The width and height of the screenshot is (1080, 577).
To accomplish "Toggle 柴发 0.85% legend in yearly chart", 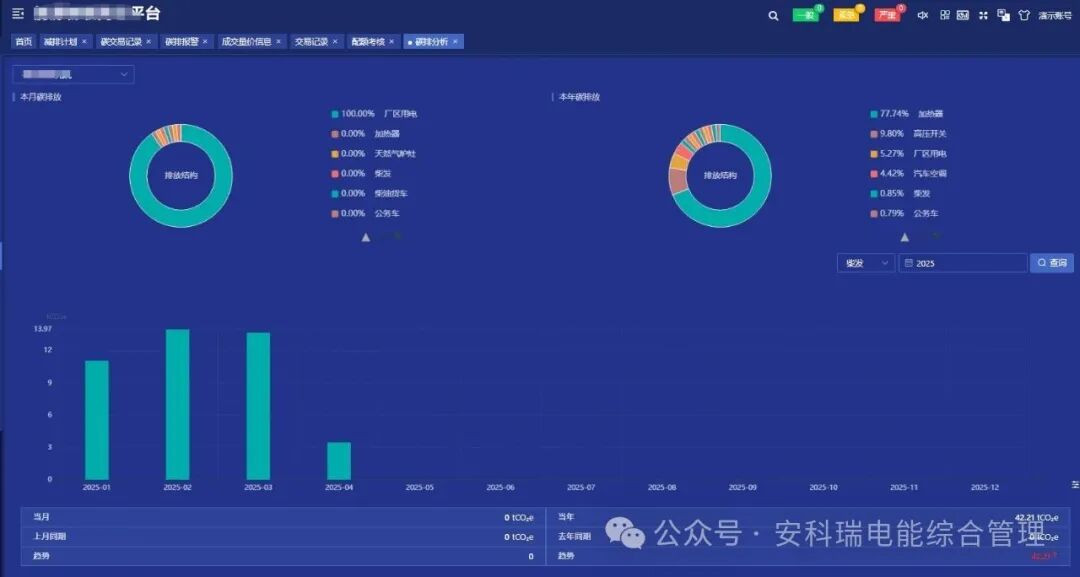I will (x=901, y=193).
